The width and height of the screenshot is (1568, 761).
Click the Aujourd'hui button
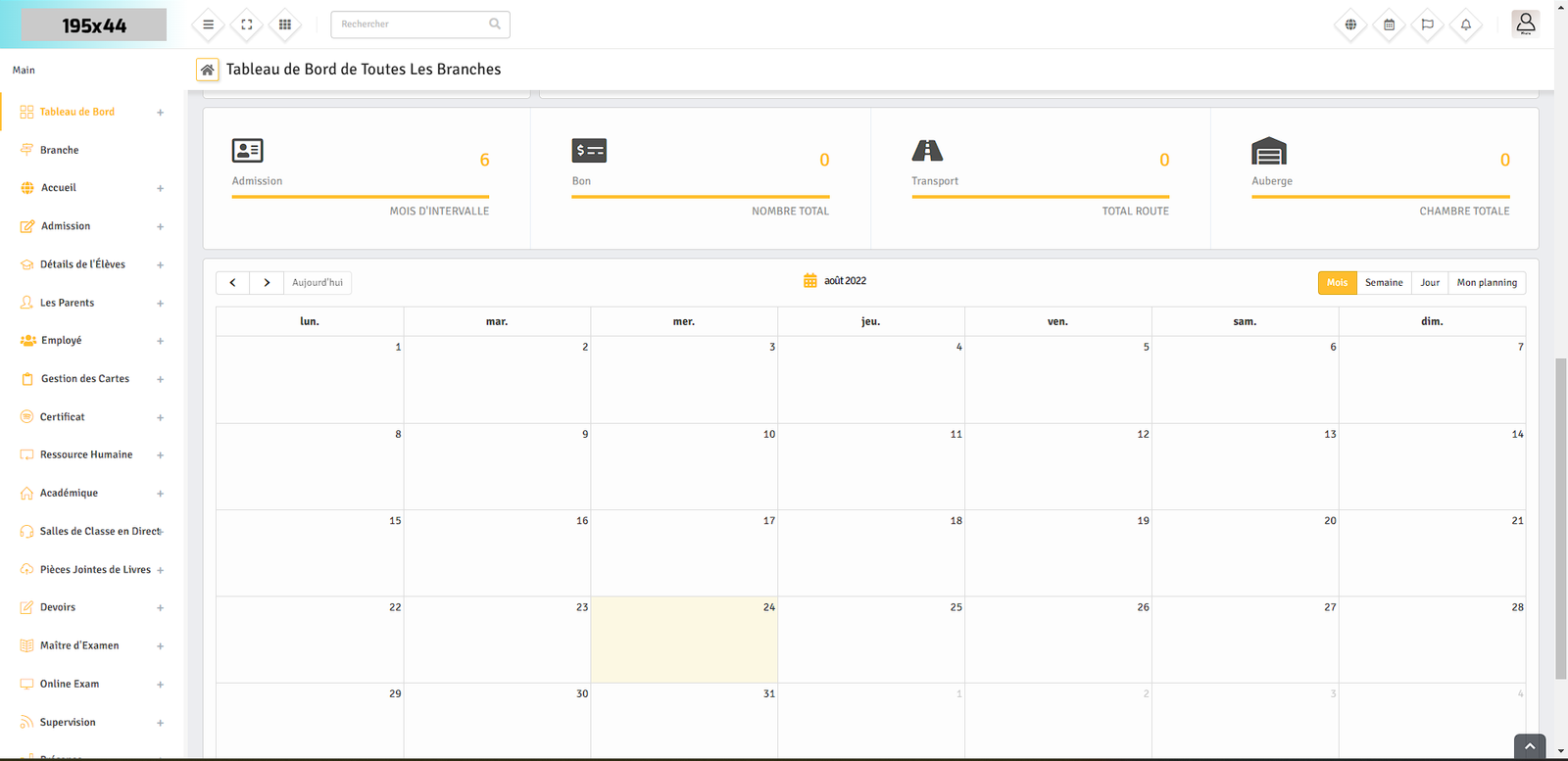(x=318, y=283)
